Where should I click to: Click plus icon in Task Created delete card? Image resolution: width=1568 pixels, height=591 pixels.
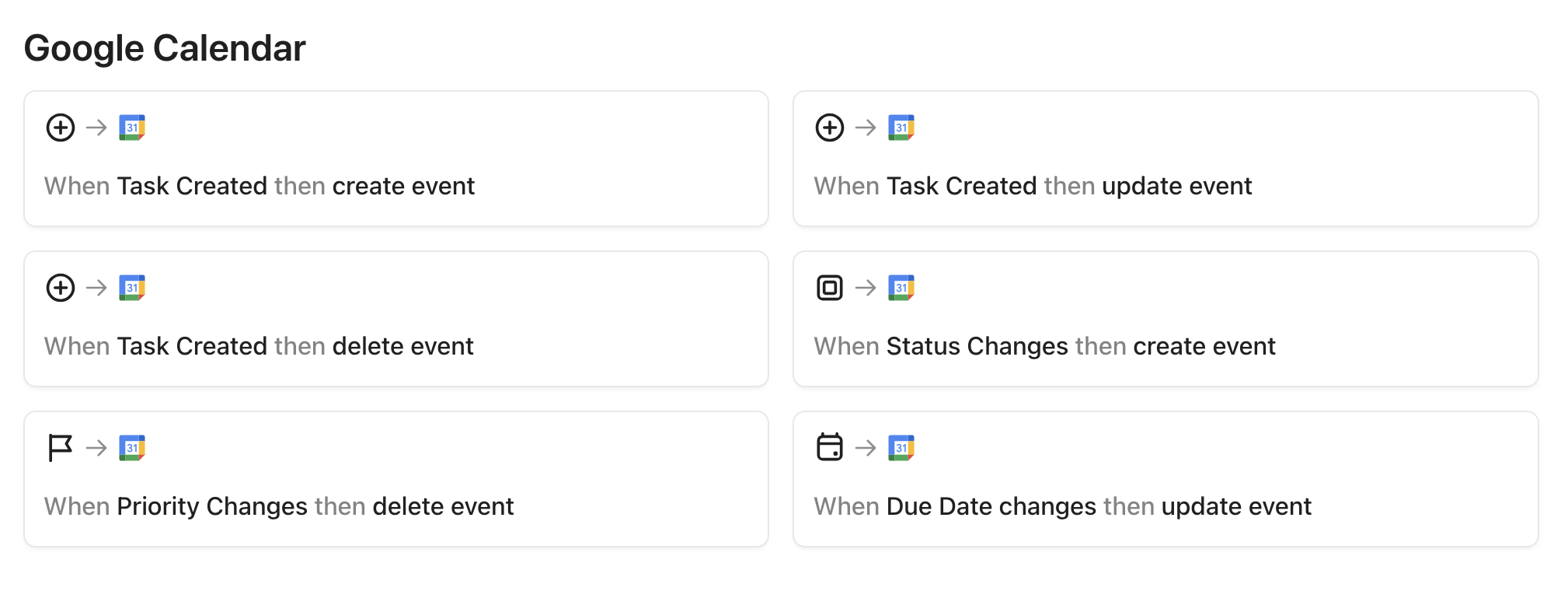(x=61, y=288)
